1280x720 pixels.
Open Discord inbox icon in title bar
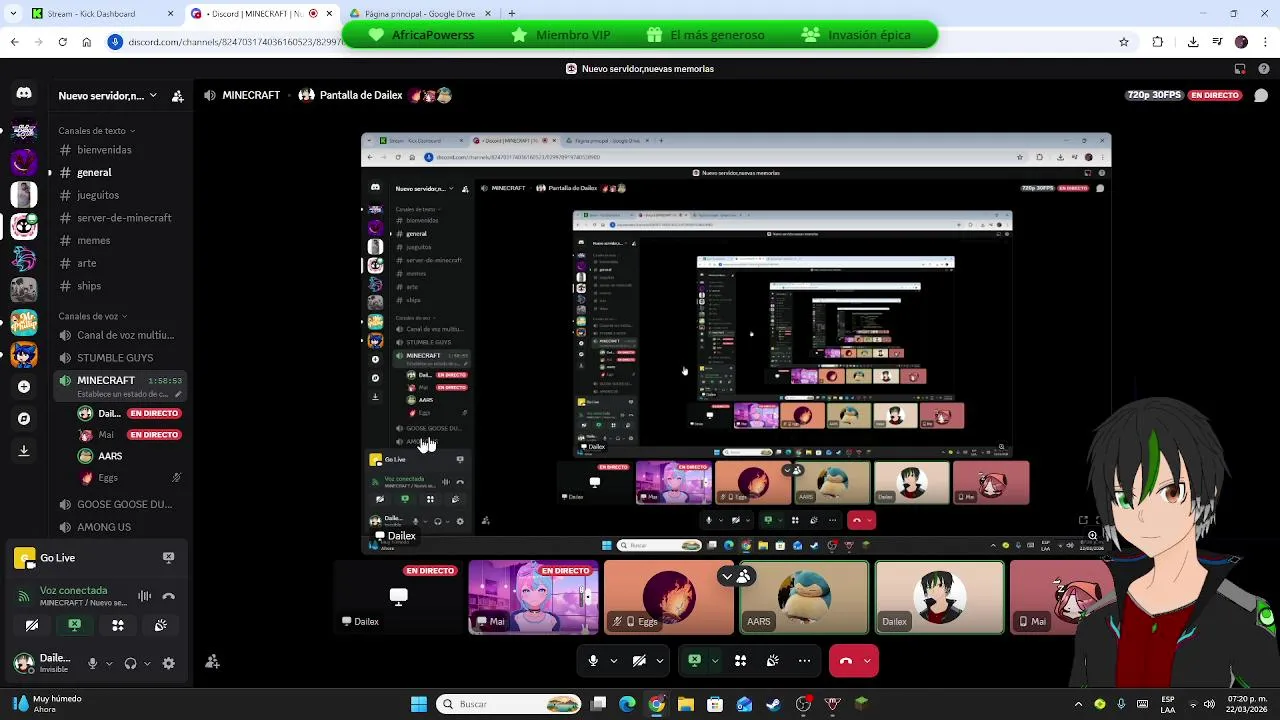click(x=1240, y=69)
